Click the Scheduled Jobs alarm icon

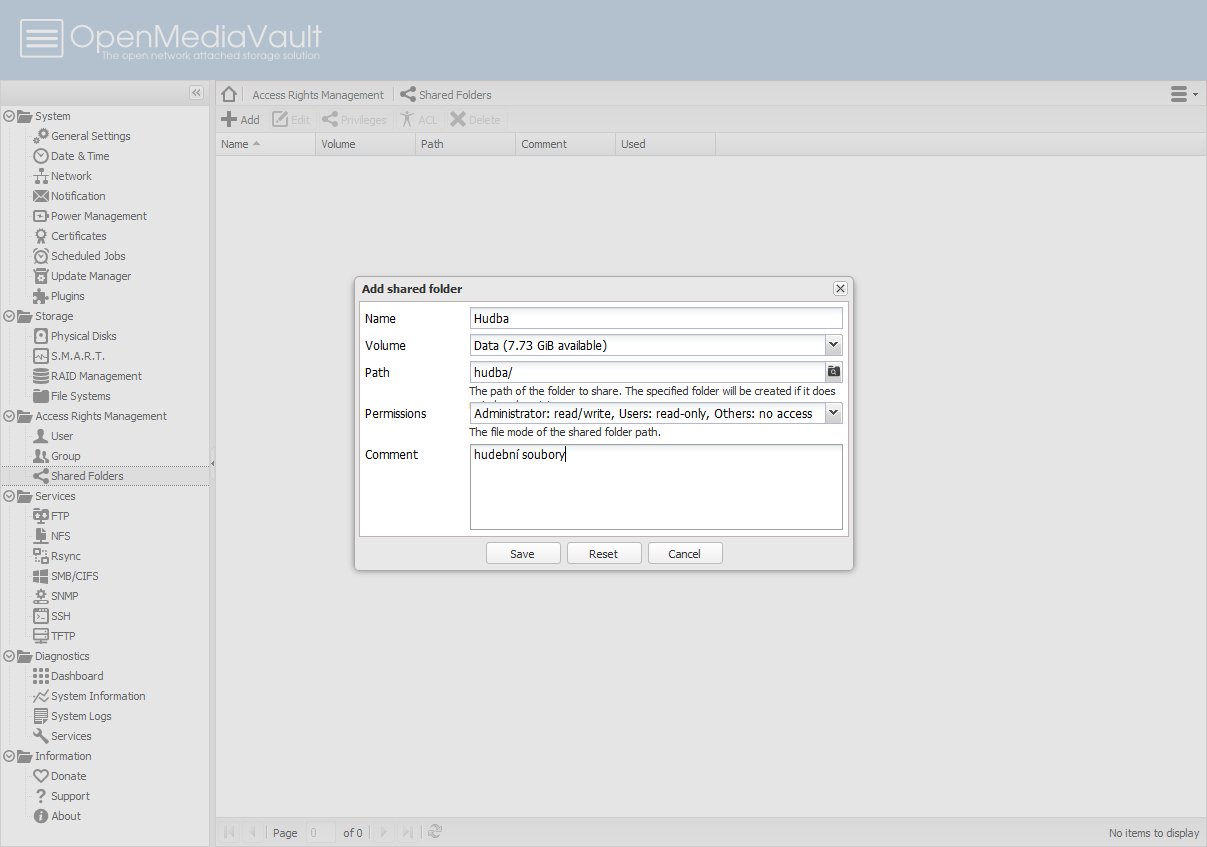pyautogui.click(x=41, y=256)
